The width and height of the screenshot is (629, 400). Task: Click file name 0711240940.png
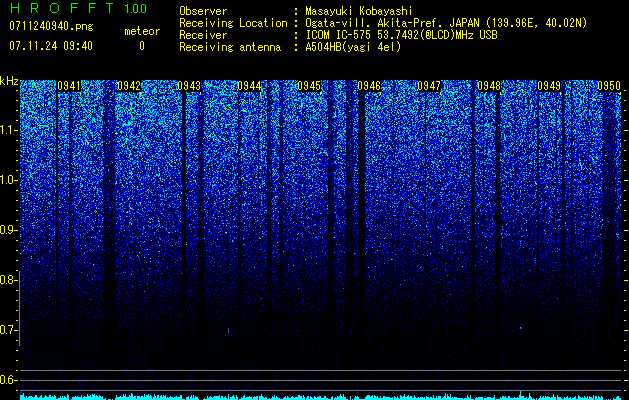[x=51, y=26]
